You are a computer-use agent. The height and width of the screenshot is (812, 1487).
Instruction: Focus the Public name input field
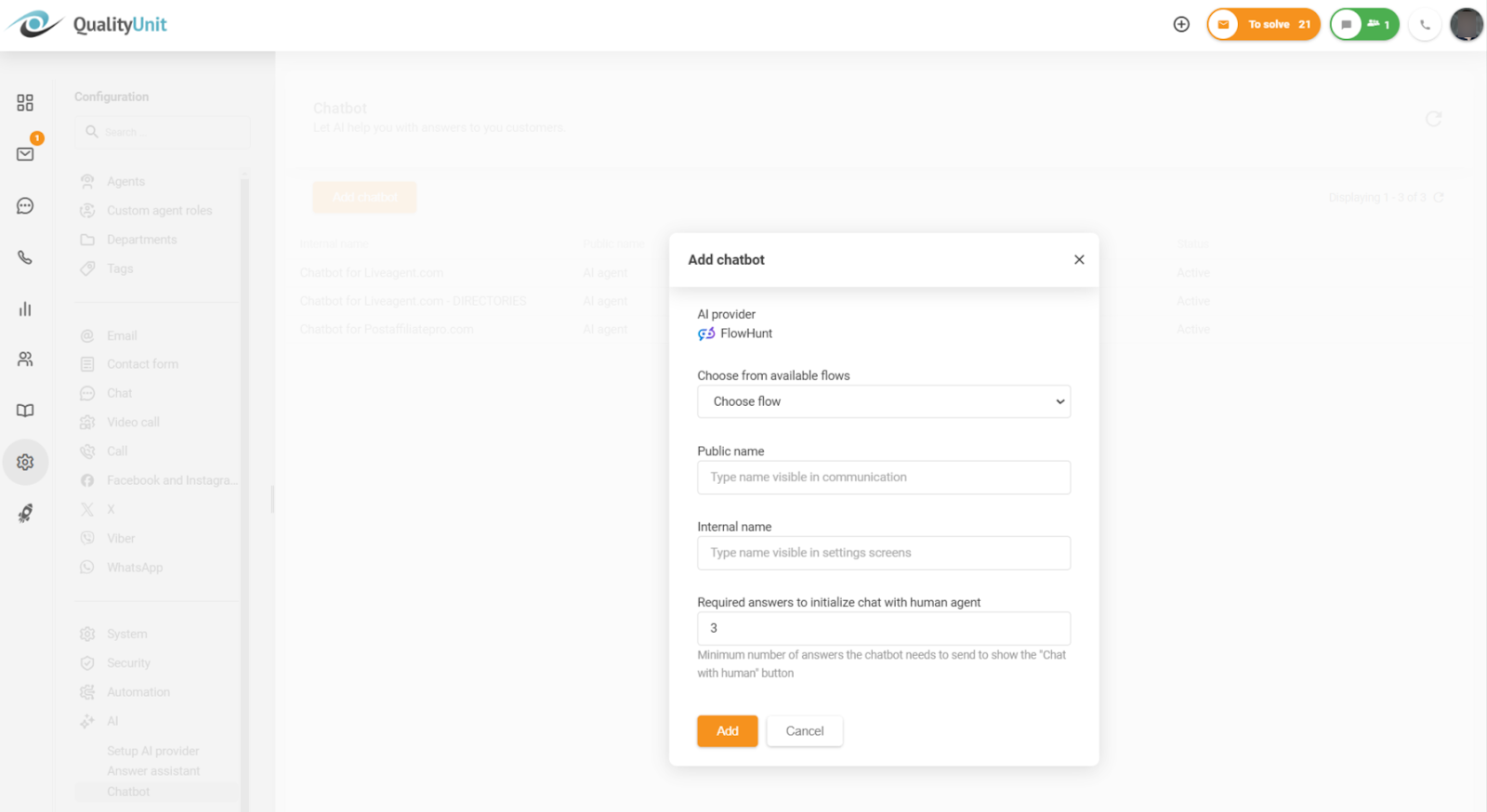pyautogui.click(x=883, y=478)
